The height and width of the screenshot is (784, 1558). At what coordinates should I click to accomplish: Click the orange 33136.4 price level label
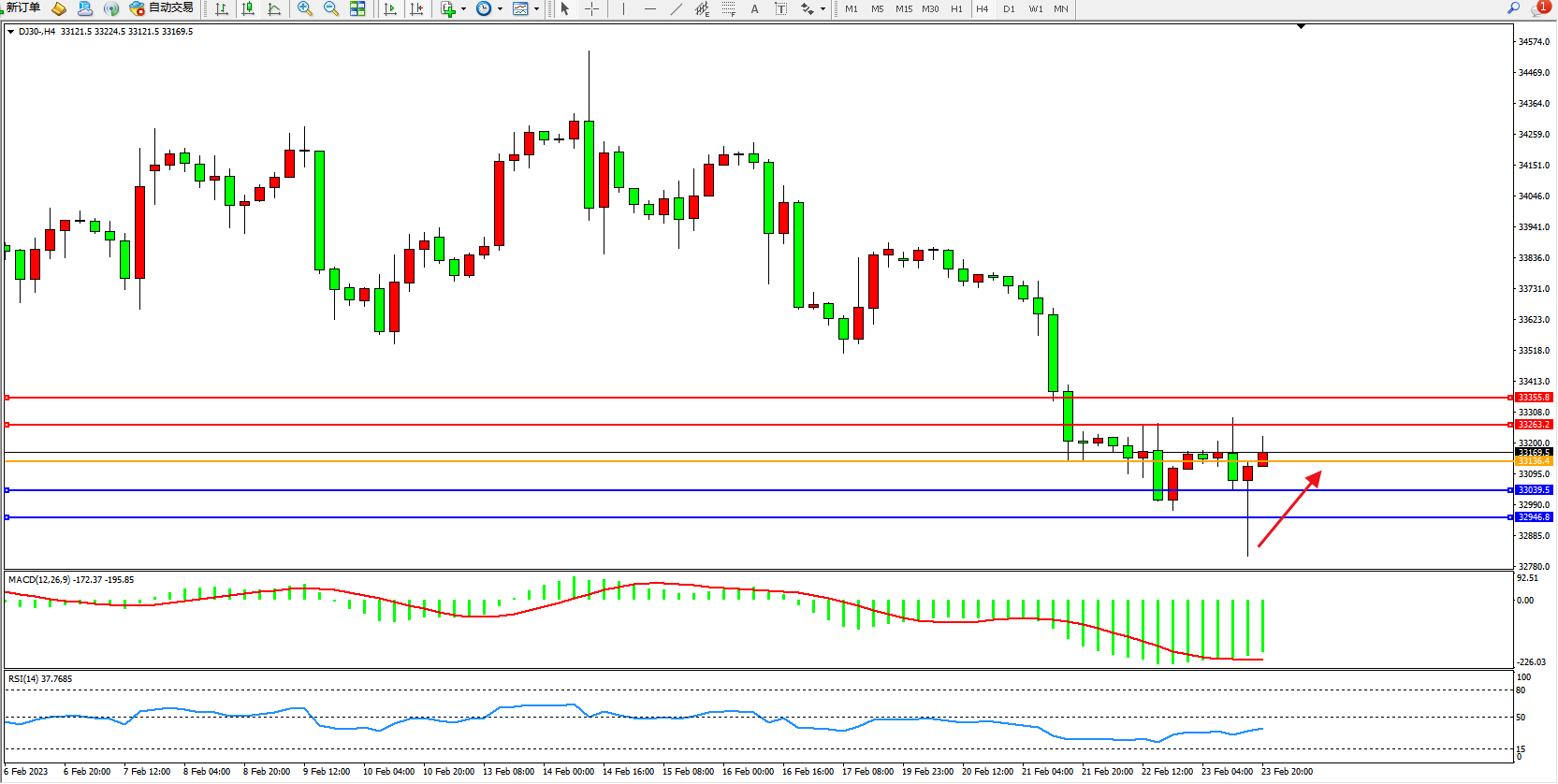1534,461
